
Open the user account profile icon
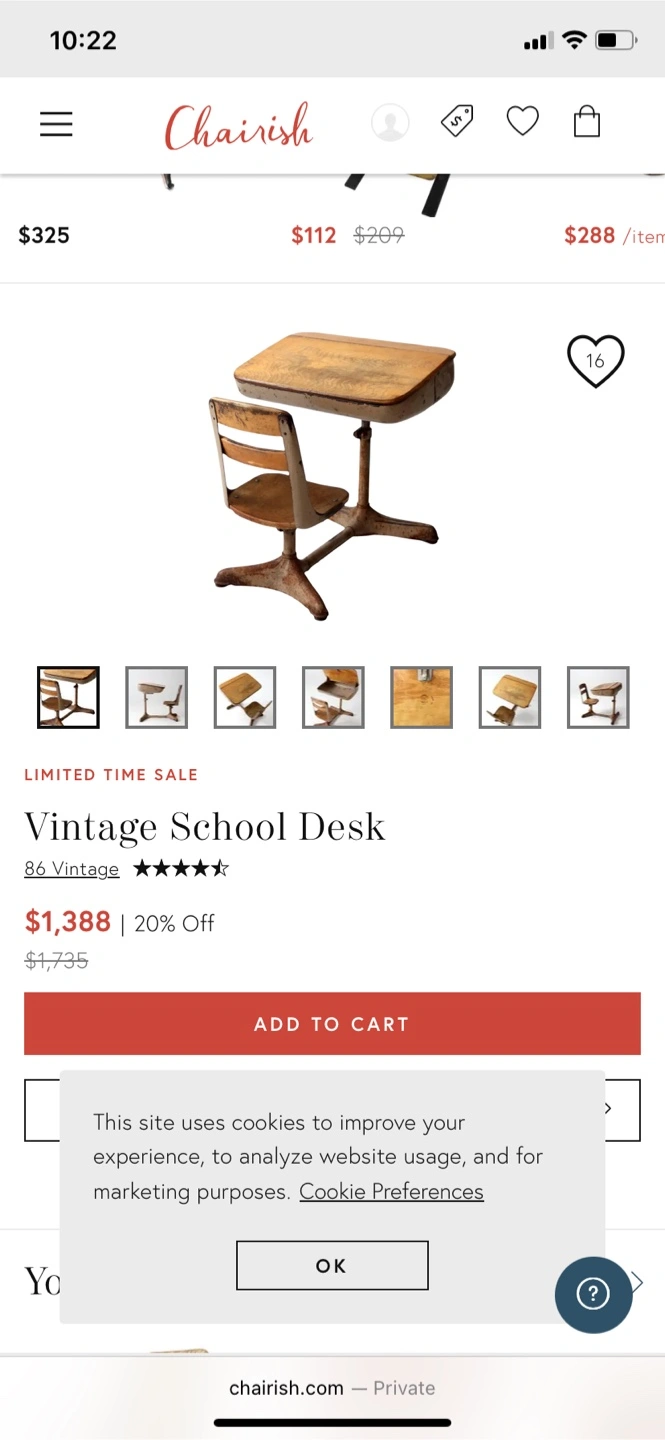point(390,123)
